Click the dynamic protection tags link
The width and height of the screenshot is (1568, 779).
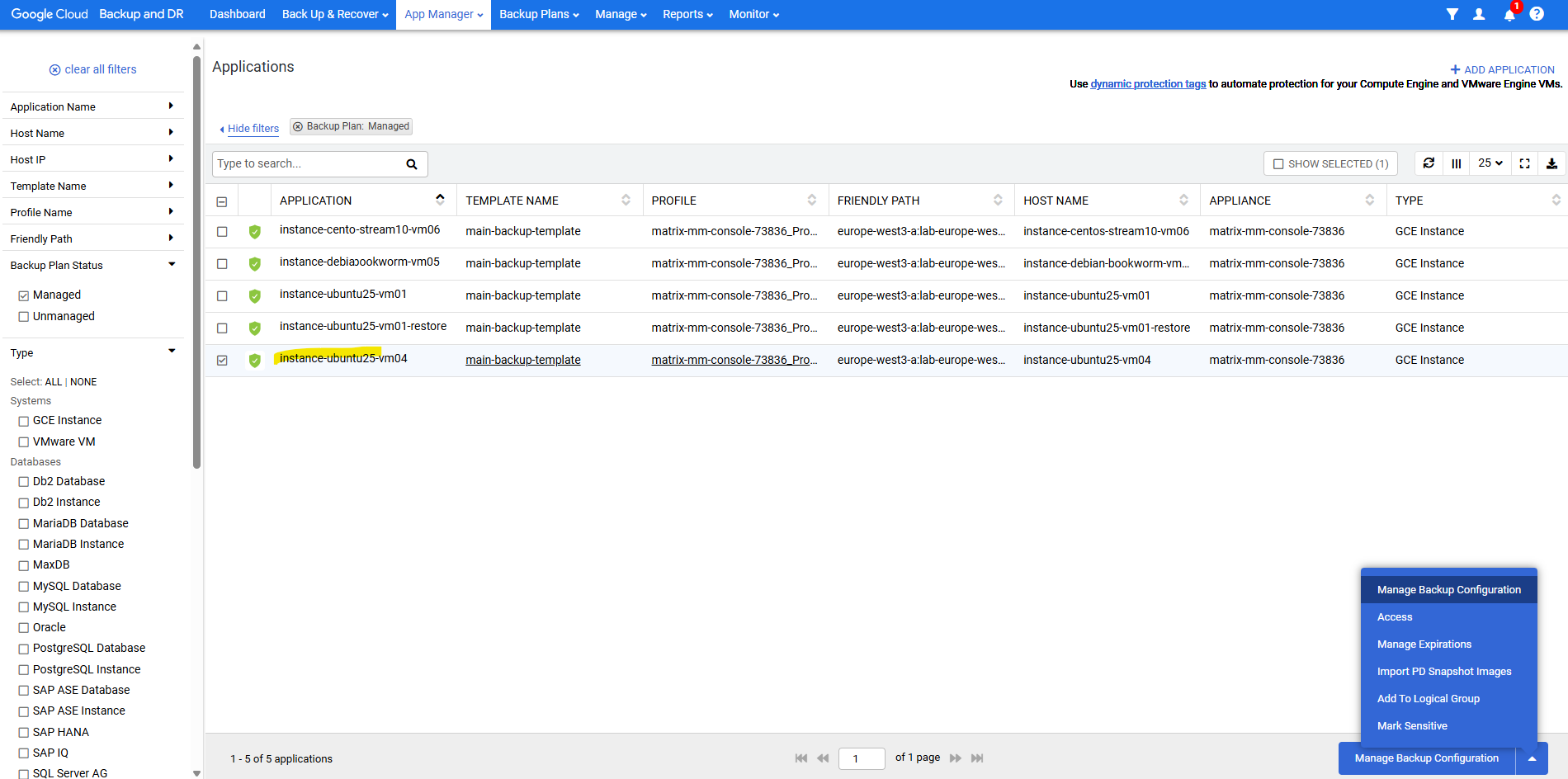(x=1148, y=84)
